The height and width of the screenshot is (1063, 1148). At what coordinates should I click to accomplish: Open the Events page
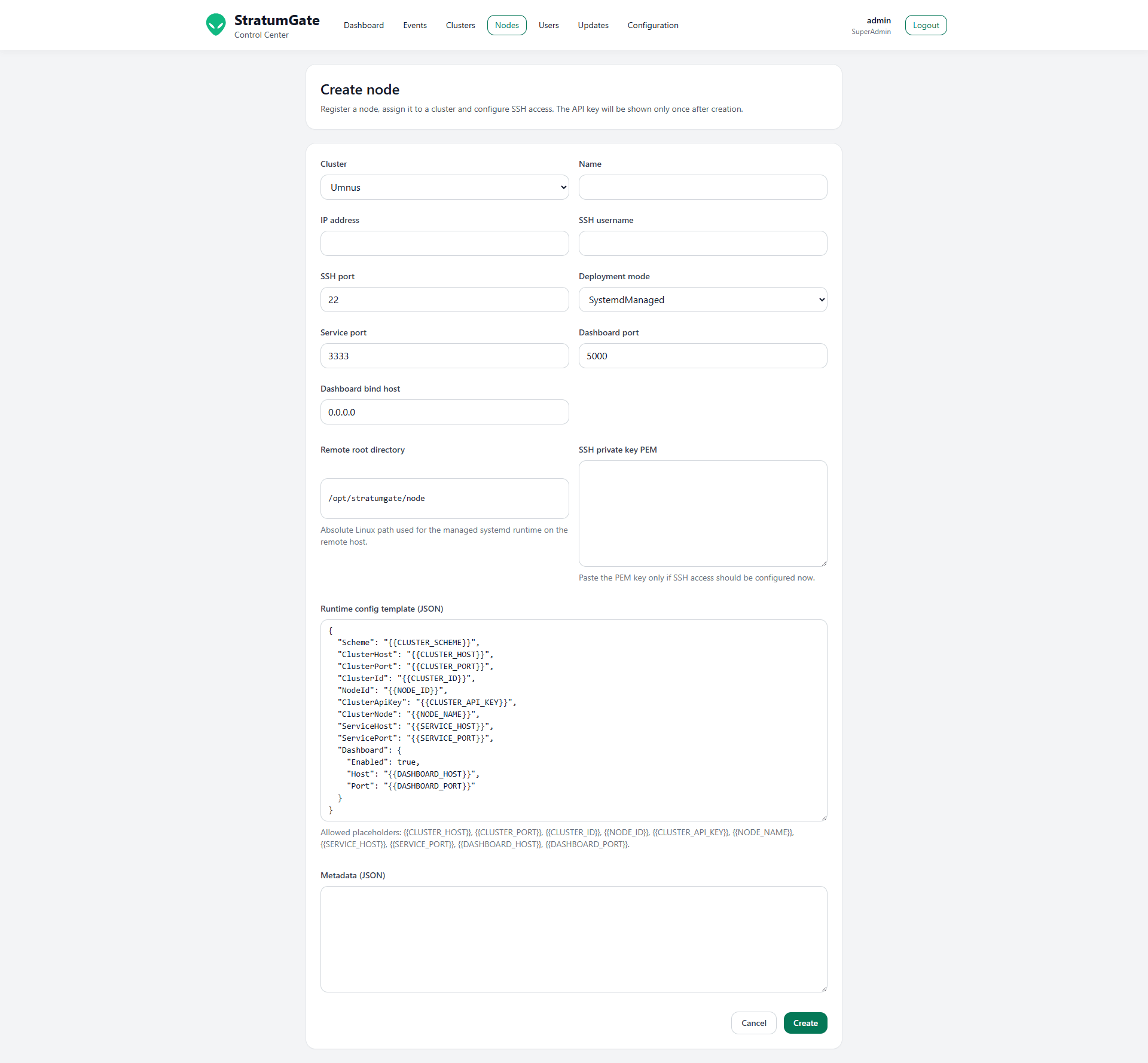click(415, 25)
